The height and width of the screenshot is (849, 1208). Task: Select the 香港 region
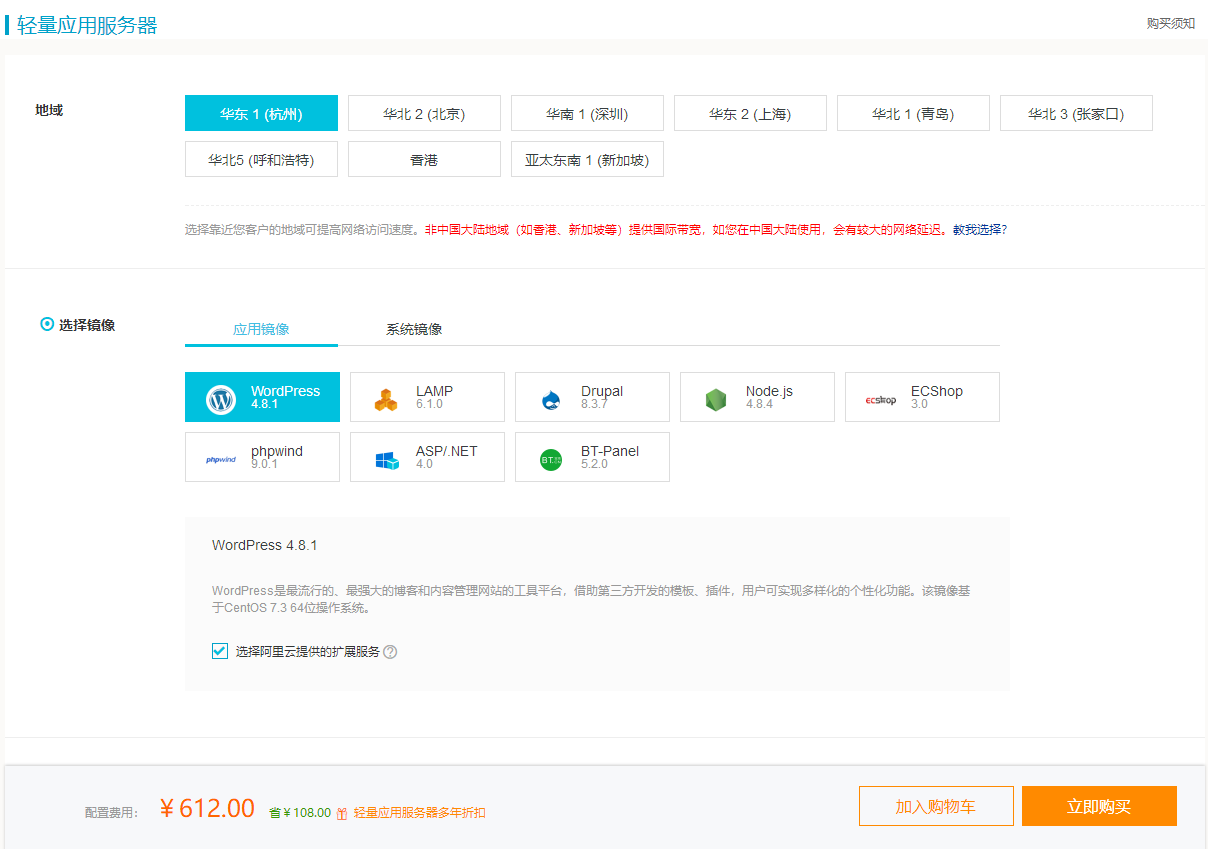[424, 159]
